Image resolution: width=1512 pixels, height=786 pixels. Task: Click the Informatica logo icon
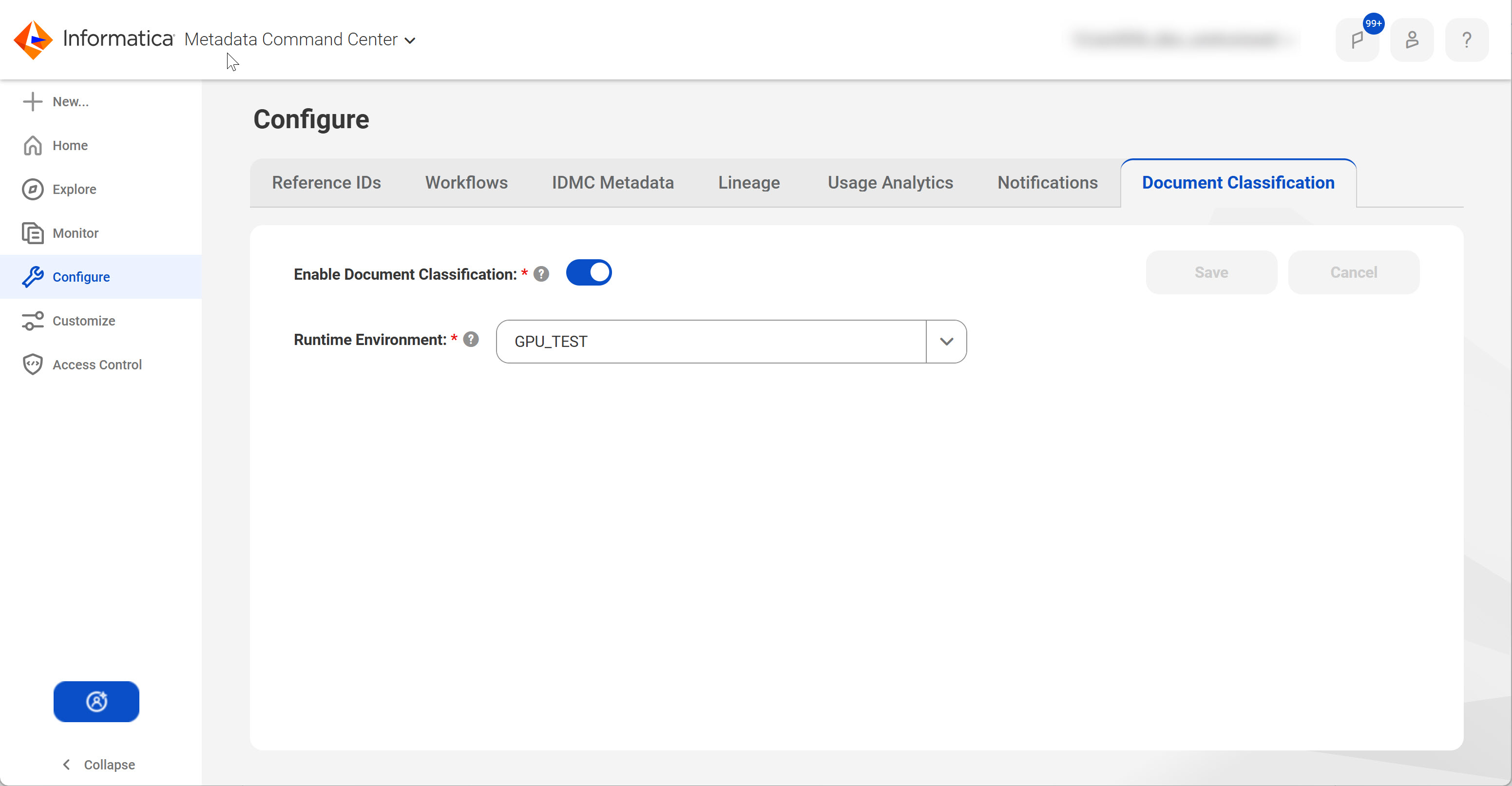[x=34, y=39]
